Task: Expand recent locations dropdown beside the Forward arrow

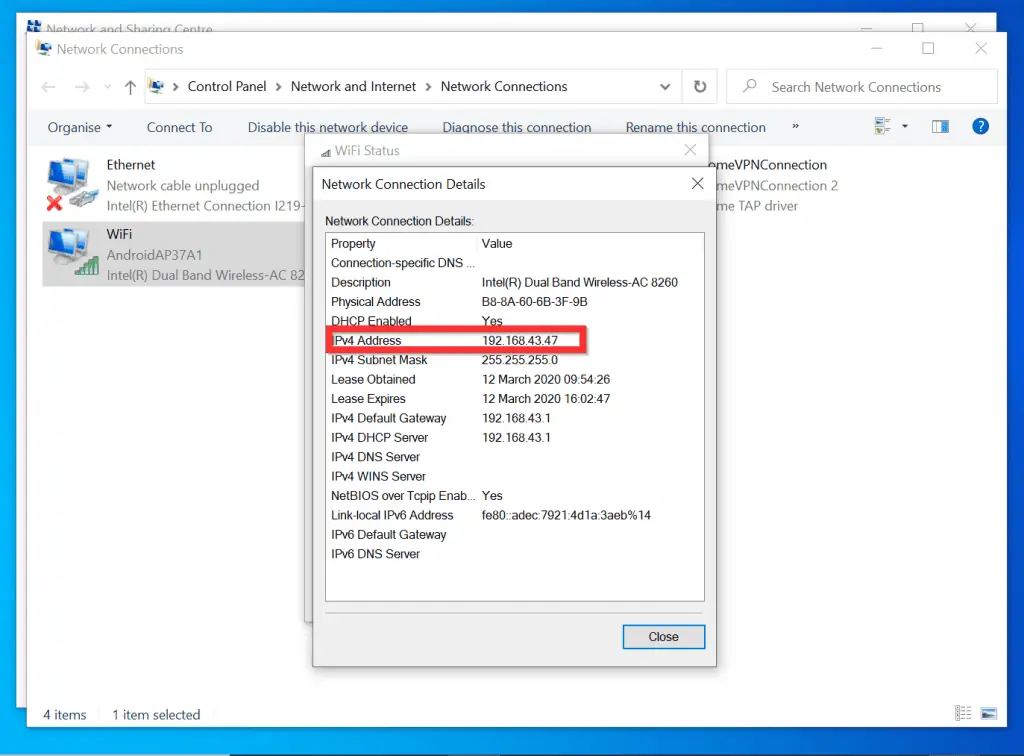Action: coord(107,87)
